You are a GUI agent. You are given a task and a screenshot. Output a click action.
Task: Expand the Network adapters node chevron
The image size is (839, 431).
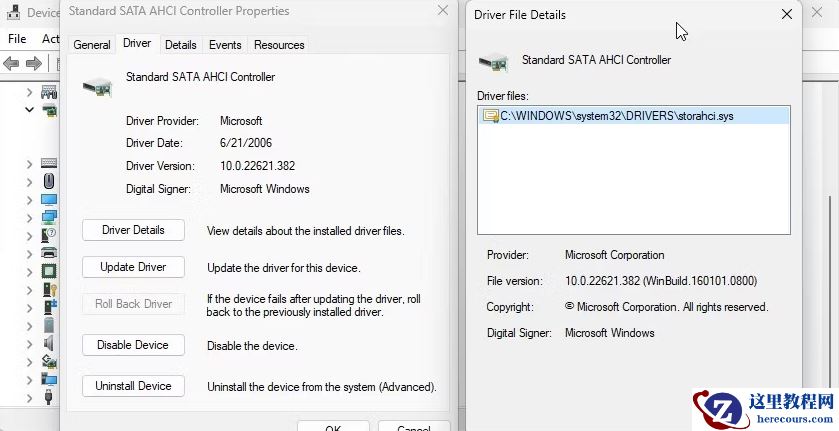[29, 218]
